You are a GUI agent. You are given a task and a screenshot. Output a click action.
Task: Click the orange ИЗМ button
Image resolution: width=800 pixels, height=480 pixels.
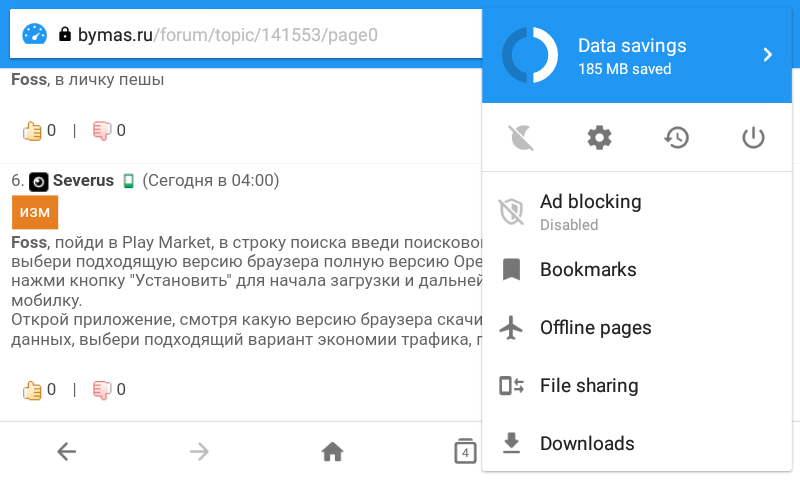pos(35,213)
